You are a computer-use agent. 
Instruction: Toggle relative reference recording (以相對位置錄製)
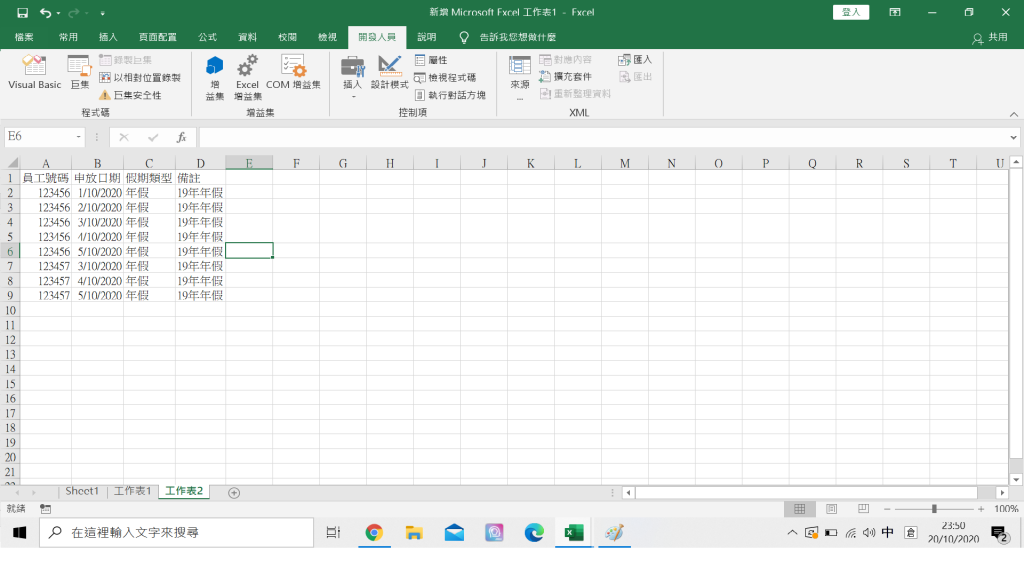(x=140, y=78)
